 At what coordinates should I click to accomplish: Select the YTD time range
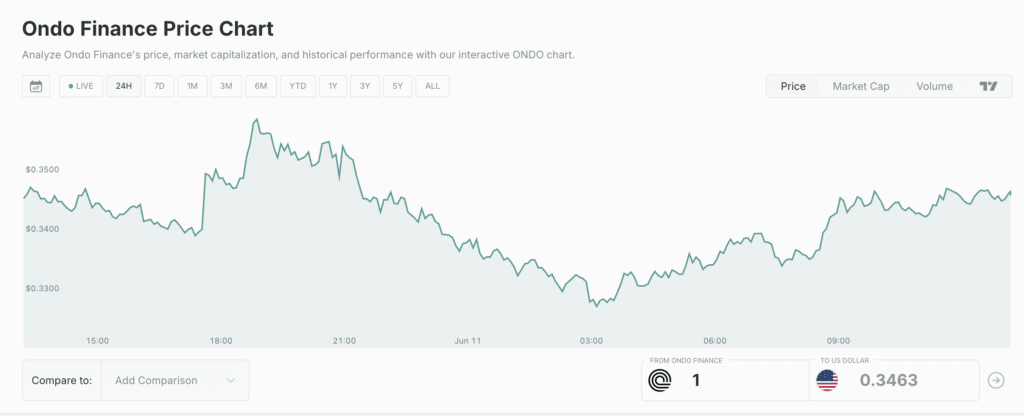click(298, 86)
